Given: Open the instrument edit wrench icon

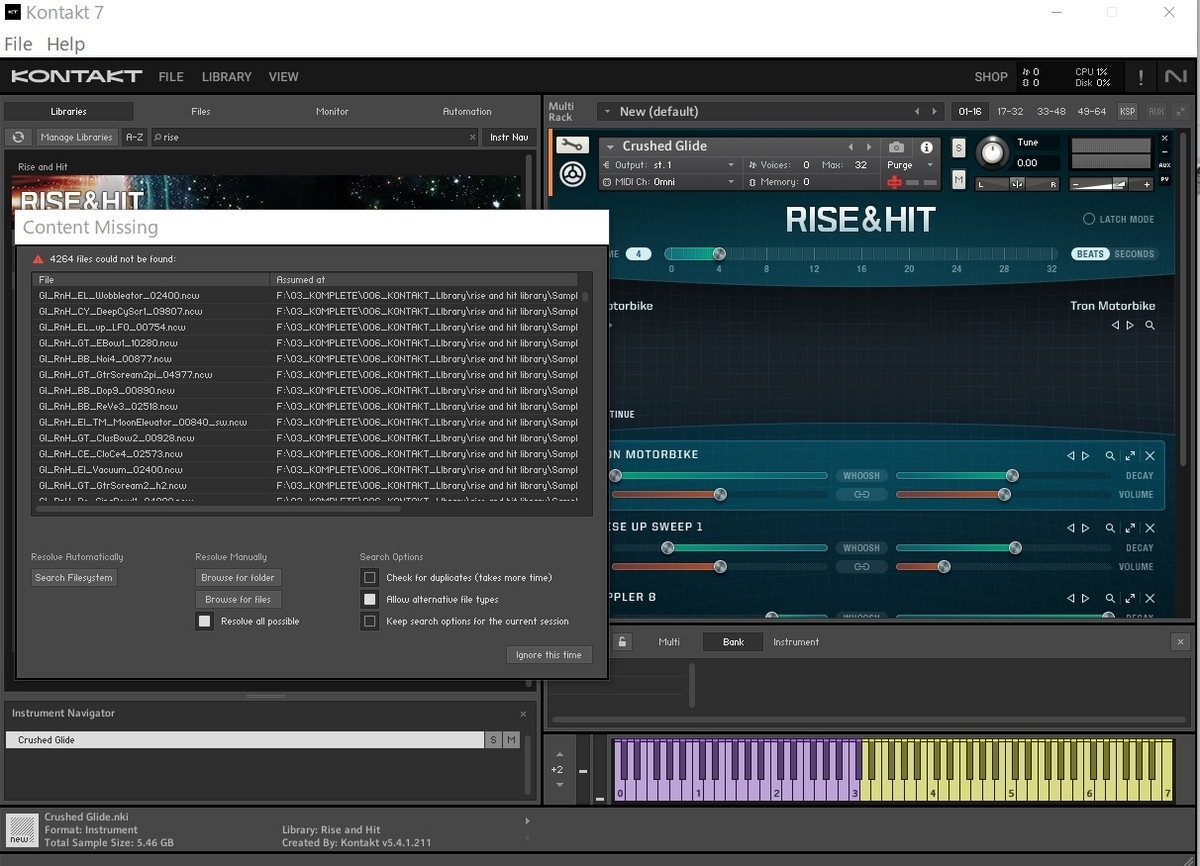Looking at the screenshot, I should pyautogui.click(x=571, y=145).
